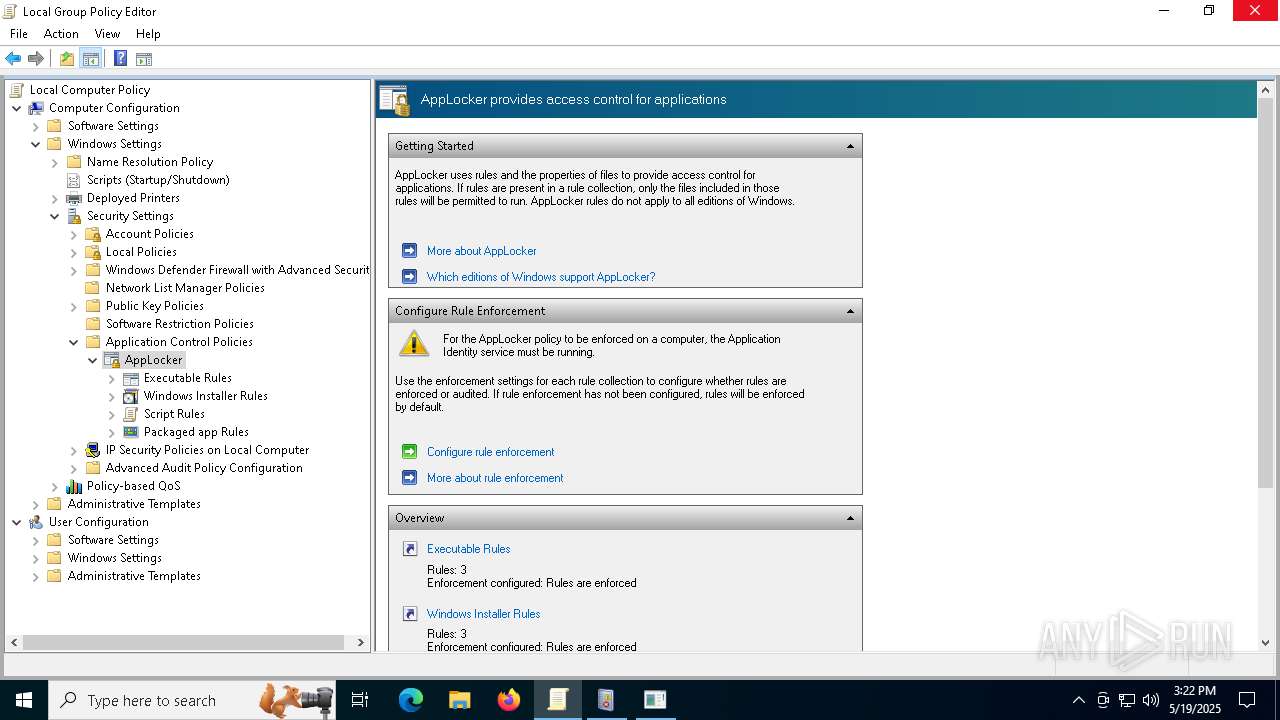Click the Back arrow toolbar icon
The image size is (1280, 720).
coord(13,59)
